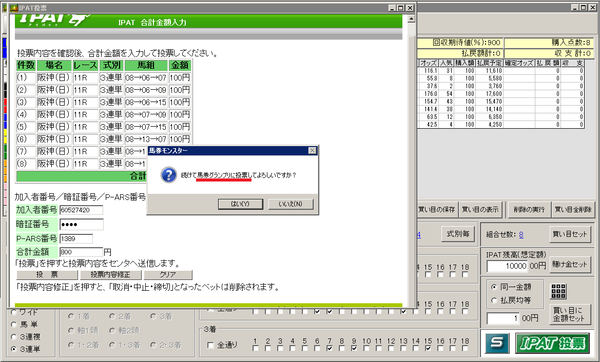Click the 暗証番号 password field
The image size is (600, 362).
click(x=81, y=224)
